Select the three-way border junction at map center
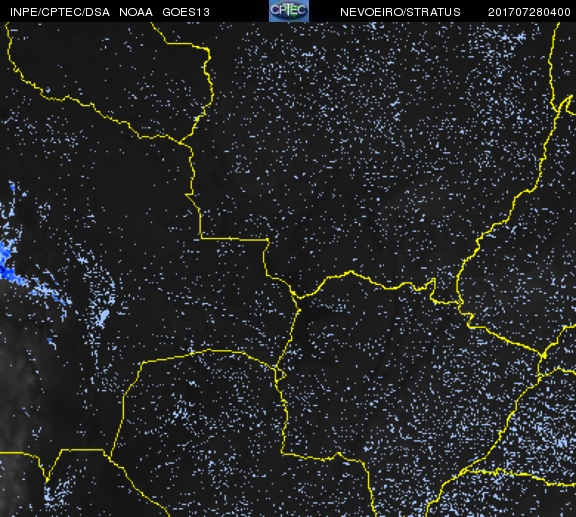 point(297,297)
